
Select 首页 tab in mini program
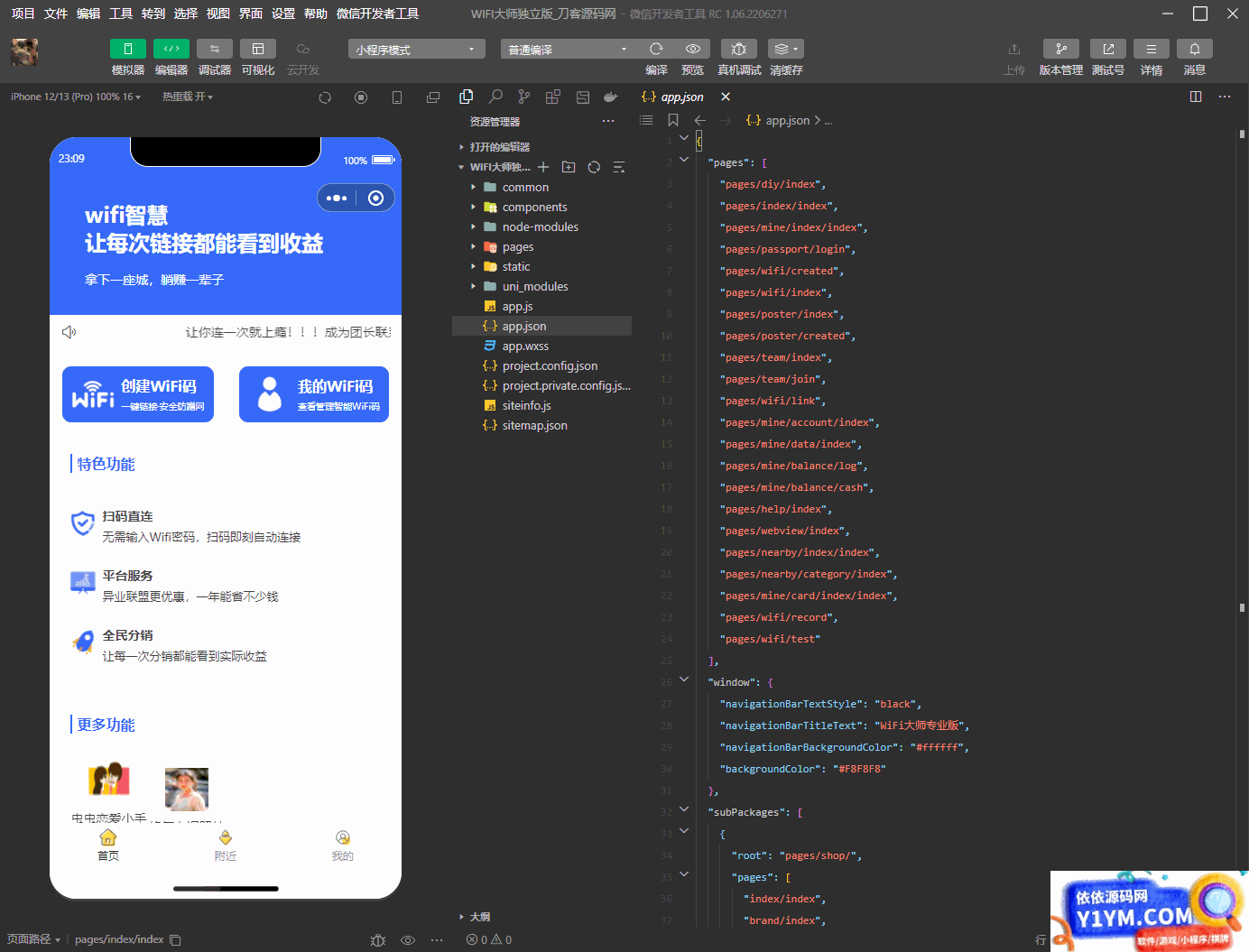click(108, 846)
